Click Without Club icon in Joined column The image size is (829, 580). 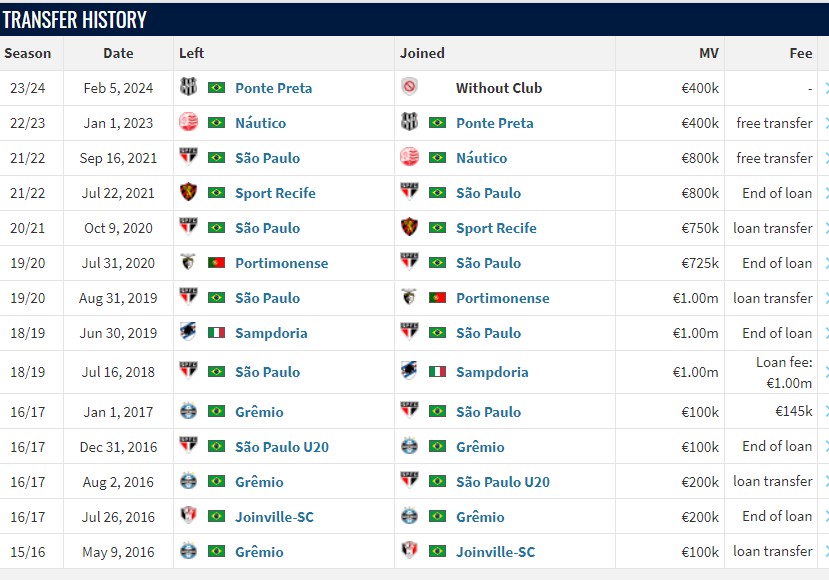[409, 87]
